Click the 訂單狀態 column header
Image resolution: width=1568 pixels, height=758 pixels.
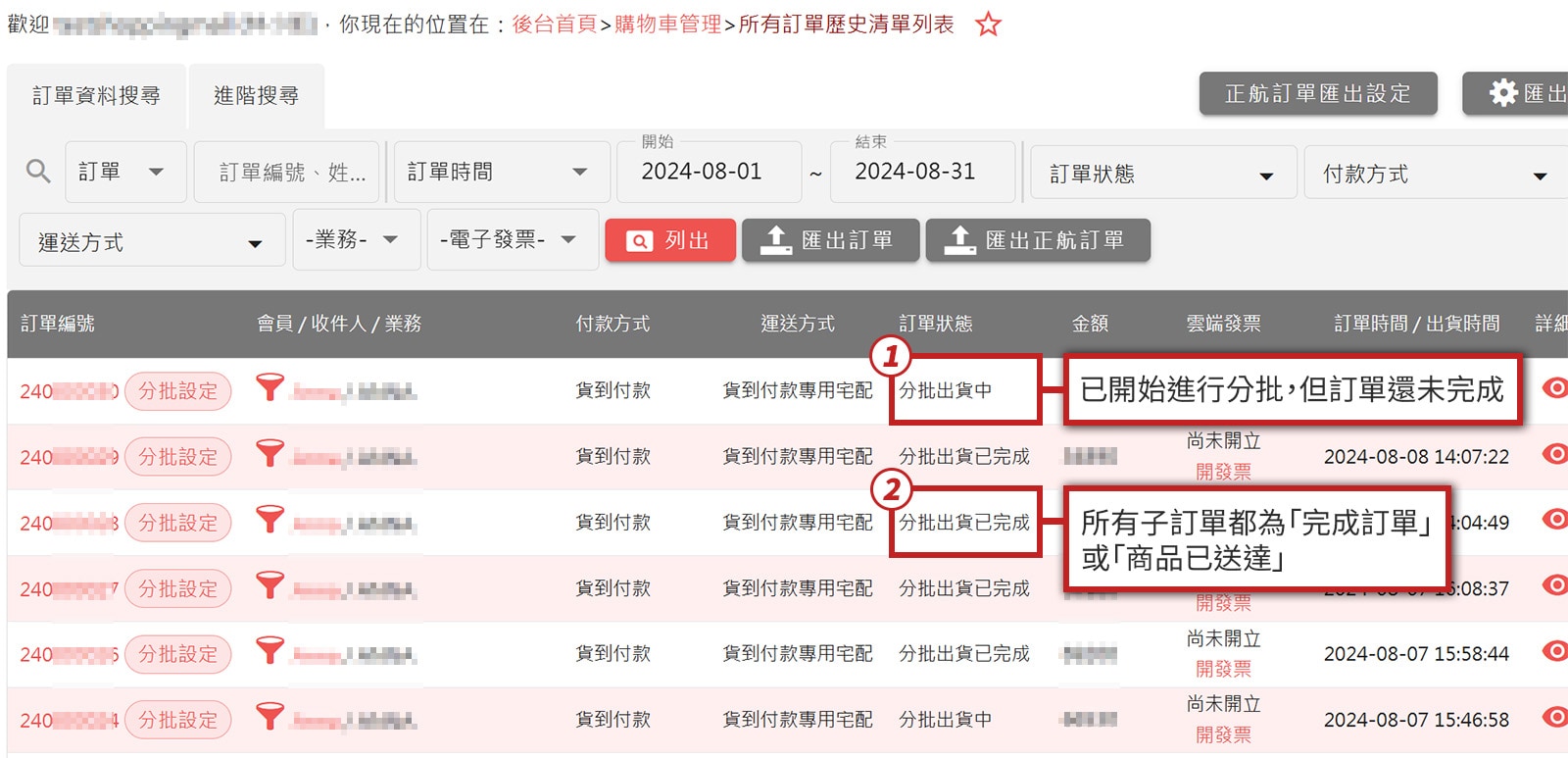(x=936, y=324)
